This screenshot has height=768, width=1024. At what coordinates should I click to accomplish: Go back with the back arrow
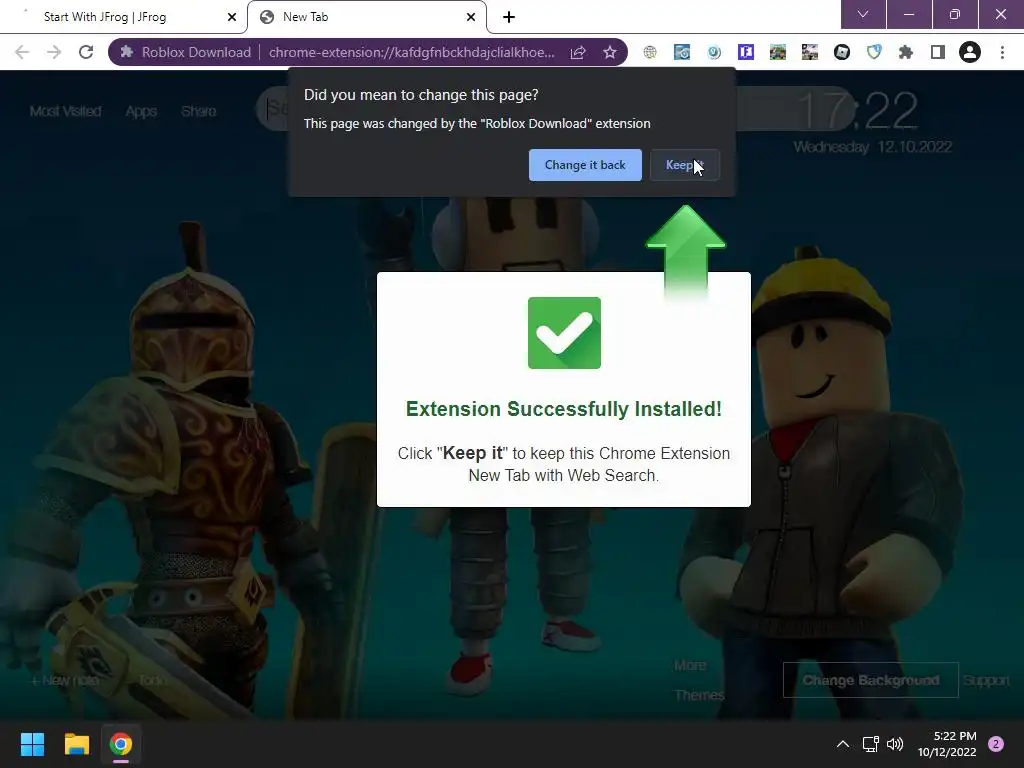[22, 52]
